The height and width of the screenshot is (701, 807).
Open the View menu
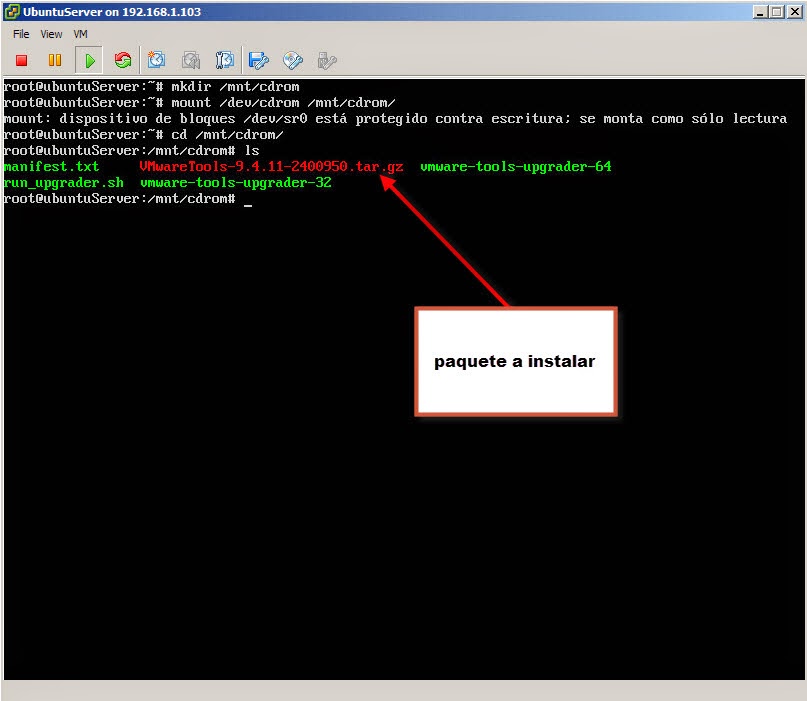(51, 34)
